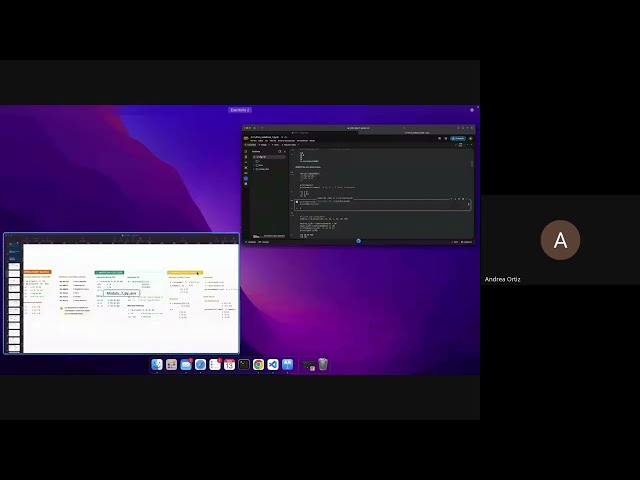This screenshot has height=480, width=640.
Task: Close the Colab files side panel
Action: [x=285, y=151]
